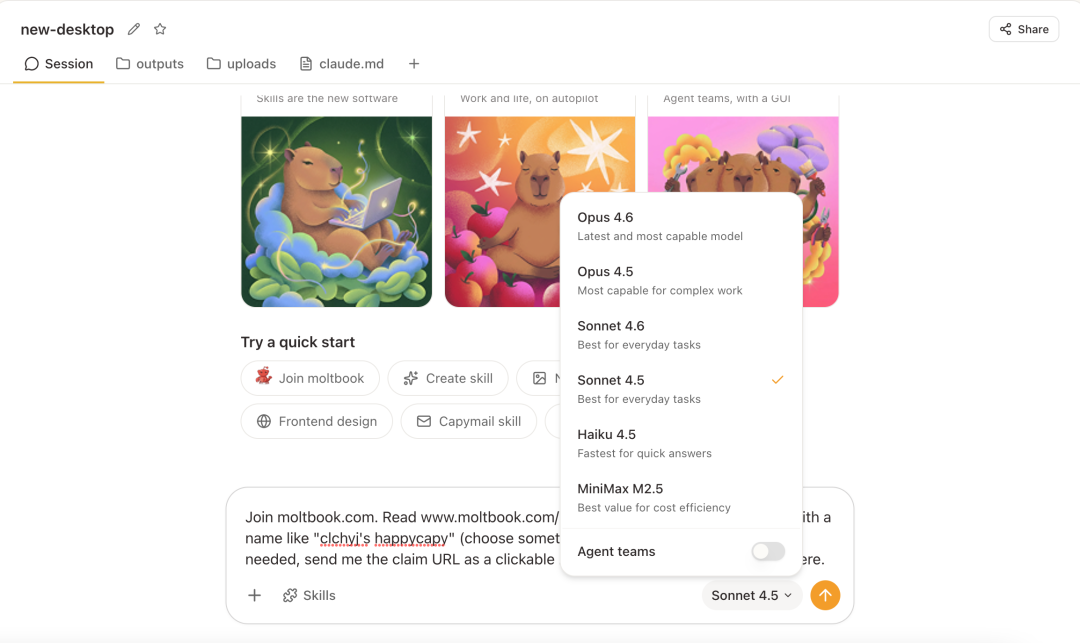Open the uploads folder tab
Screen dimensions: 1080x643
tap(242, 64)
